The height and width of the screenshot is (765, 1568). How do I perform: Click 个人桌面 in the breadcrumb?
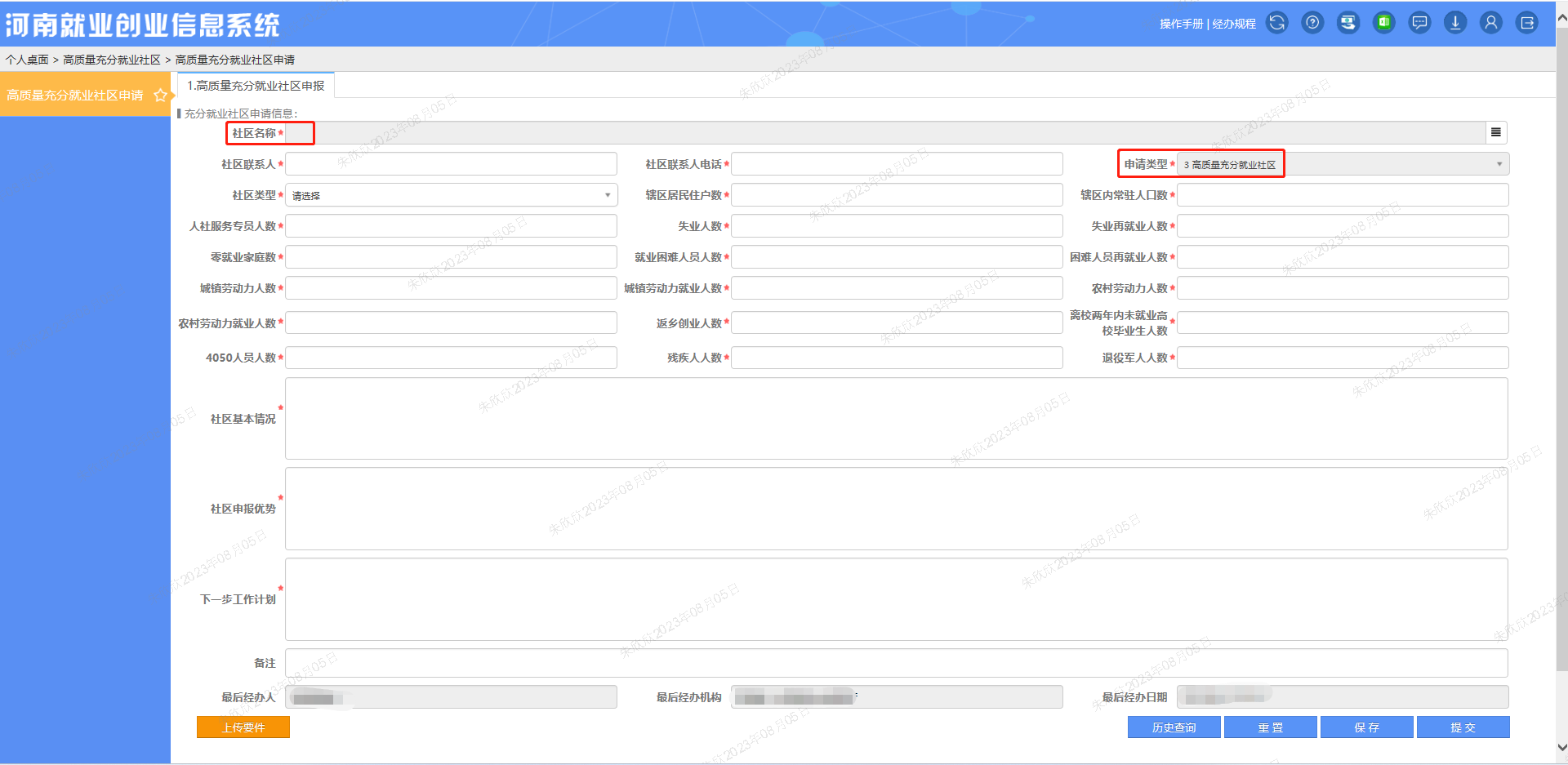point(27,59)
